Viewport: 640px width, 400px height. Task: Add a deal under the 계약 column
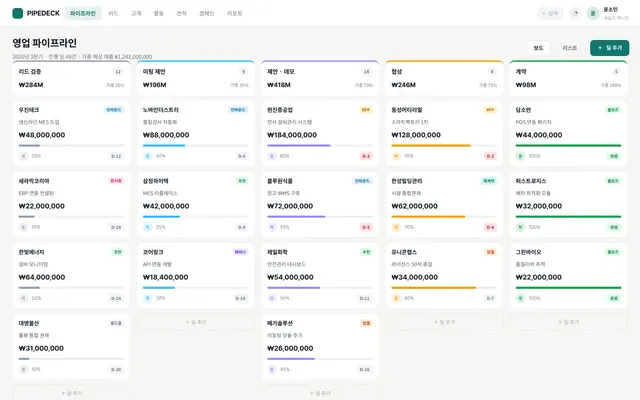click(569, 322)
